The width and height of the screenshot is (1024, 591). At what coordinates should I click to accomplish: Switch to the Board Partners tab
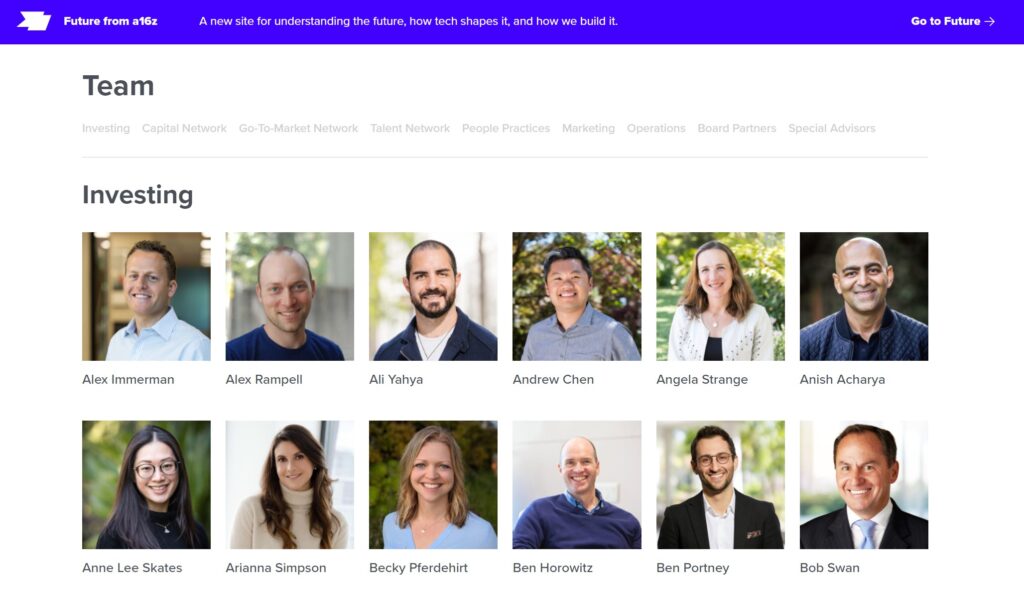(x=737, y=128)
